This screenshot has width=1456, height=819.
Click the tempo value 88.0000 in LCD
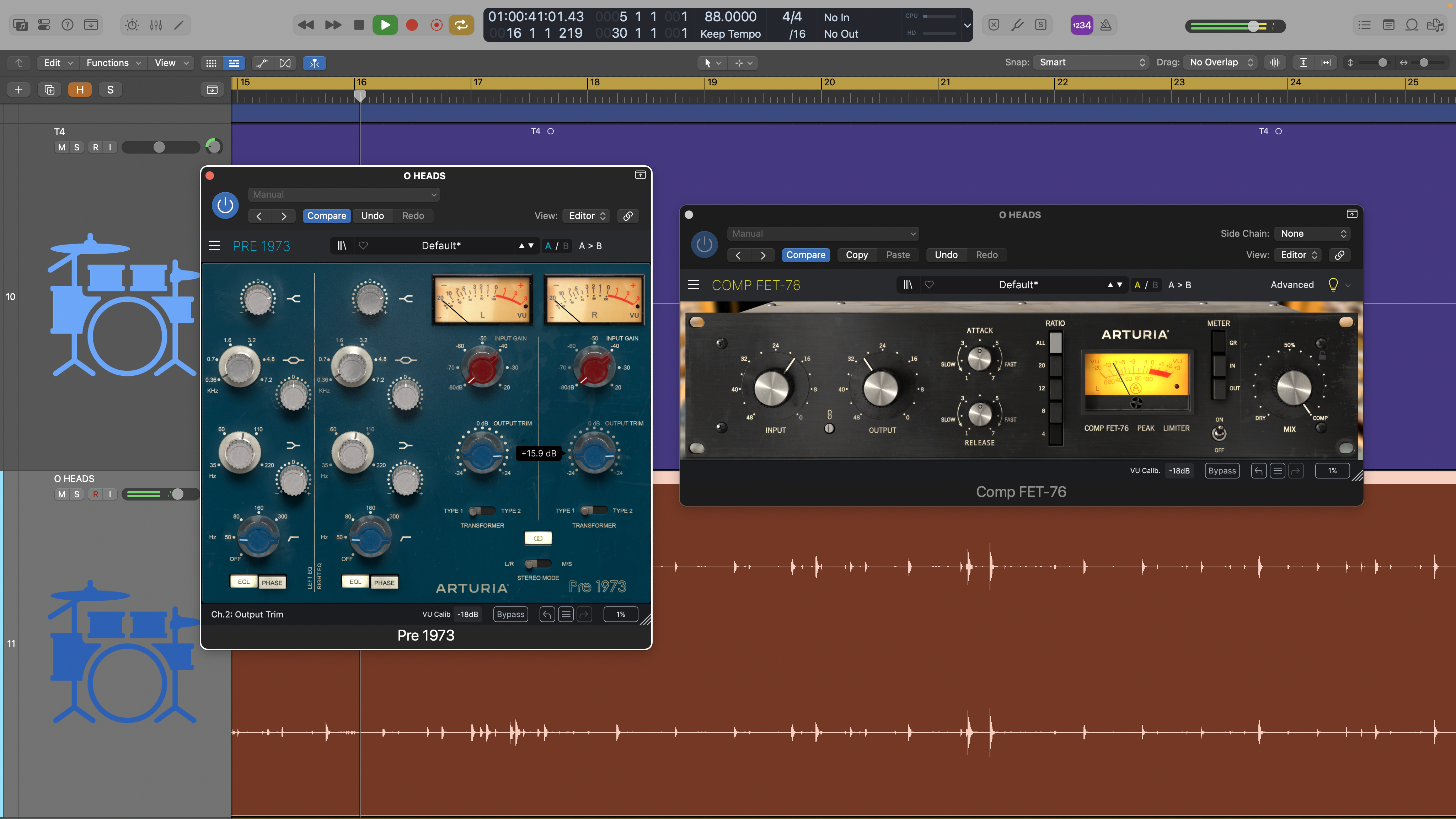[x=730, y=17]
